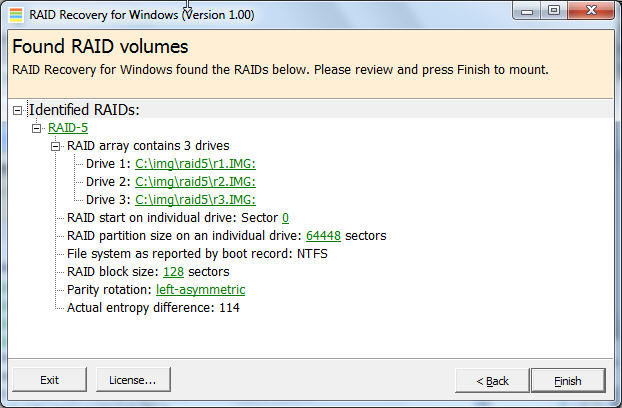Select the Drive 1: label
This screenshot has height=408, width=622.
(x=108, y=164)
